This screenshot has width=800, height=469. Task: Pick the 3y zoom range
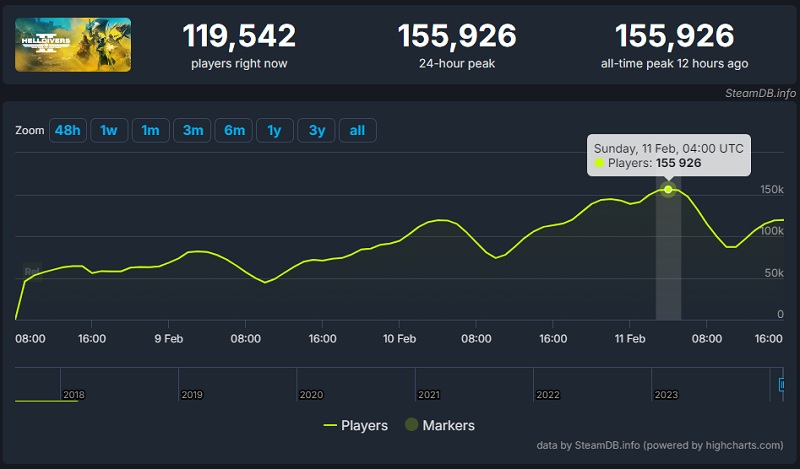[315, 131]
